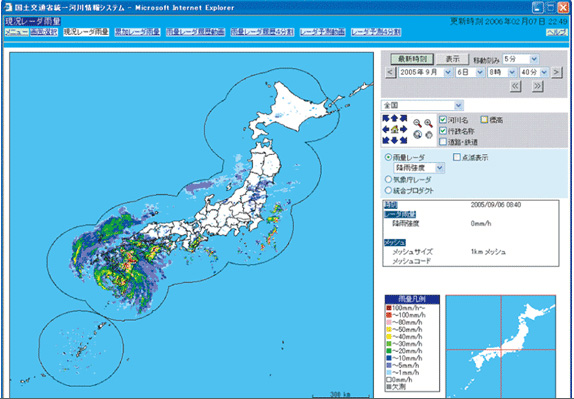Open the 8時 hour dropdown
574x399 pixels.
(502, 72)
